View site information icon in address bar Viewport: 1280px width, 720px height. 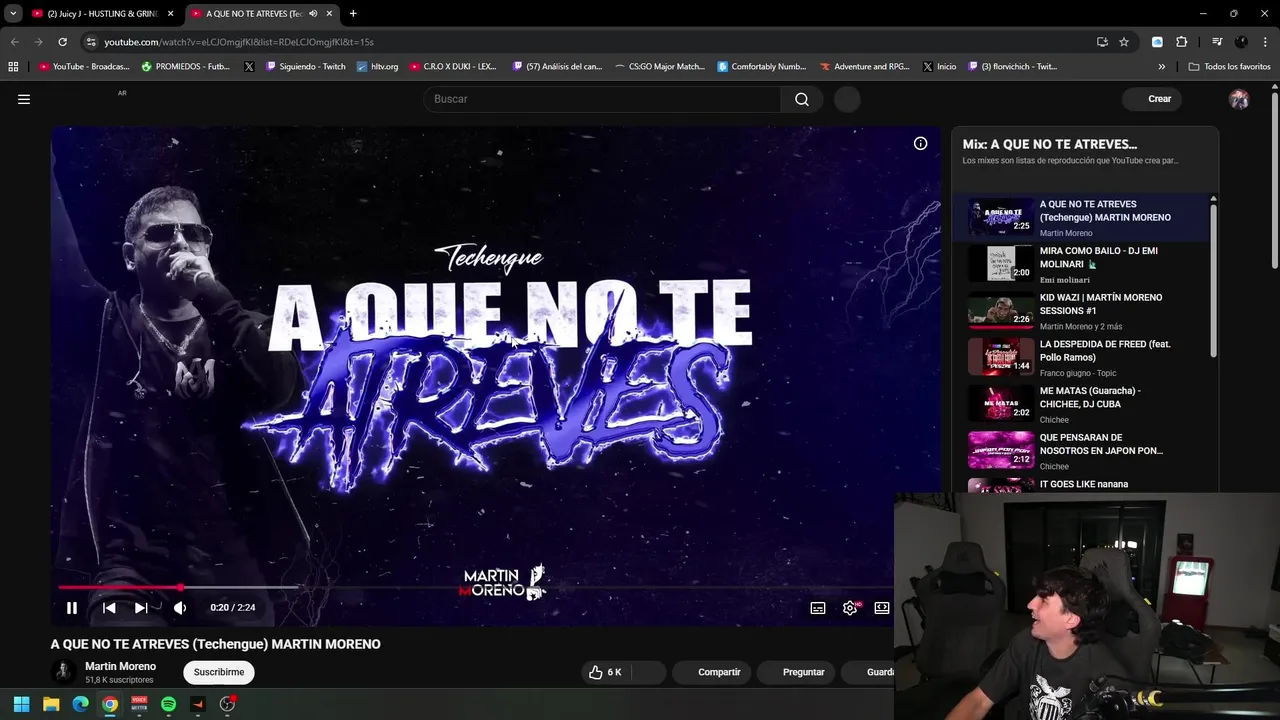click(x=90, y=42)
